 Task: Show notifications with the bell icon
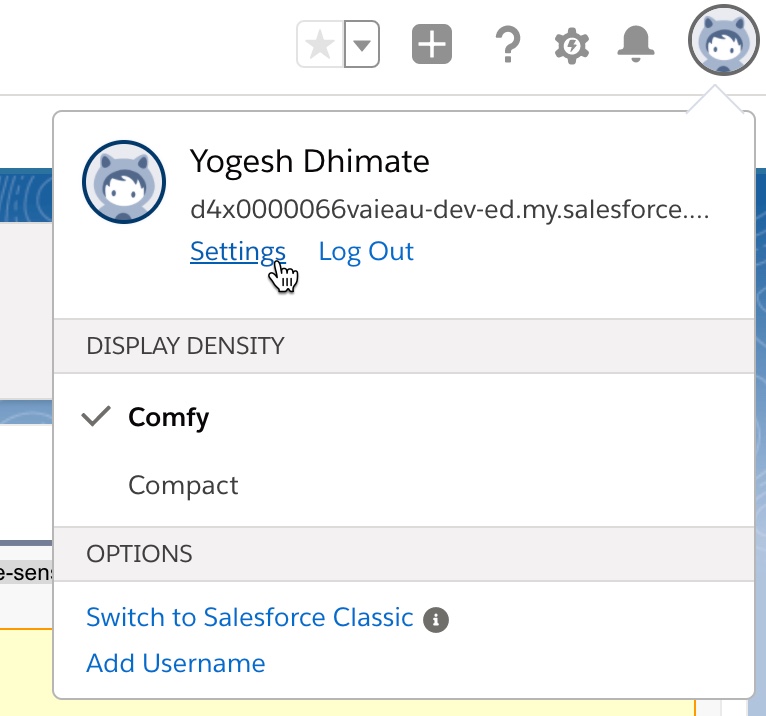[x=636, y=44]
